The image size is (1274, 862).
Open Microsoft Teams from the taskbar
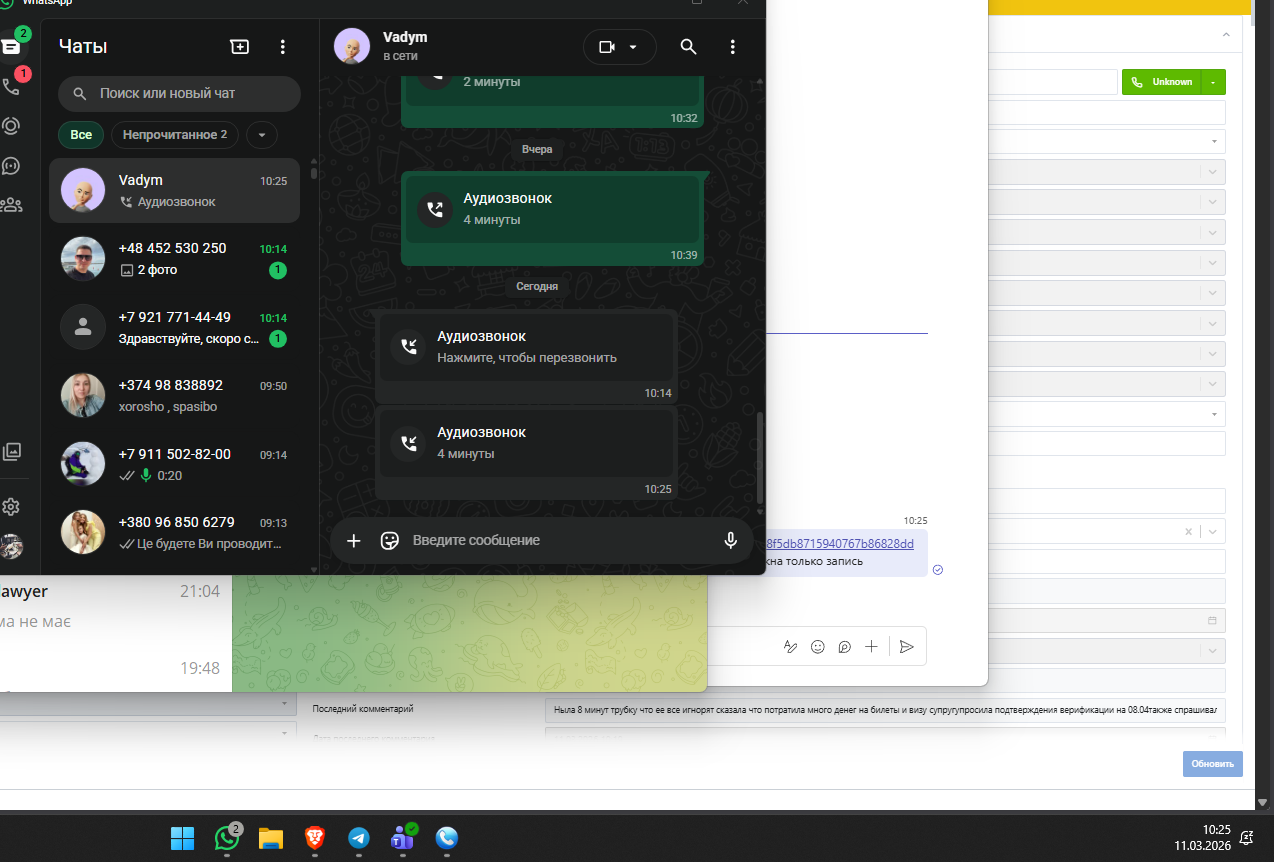(x=403, y=837)
